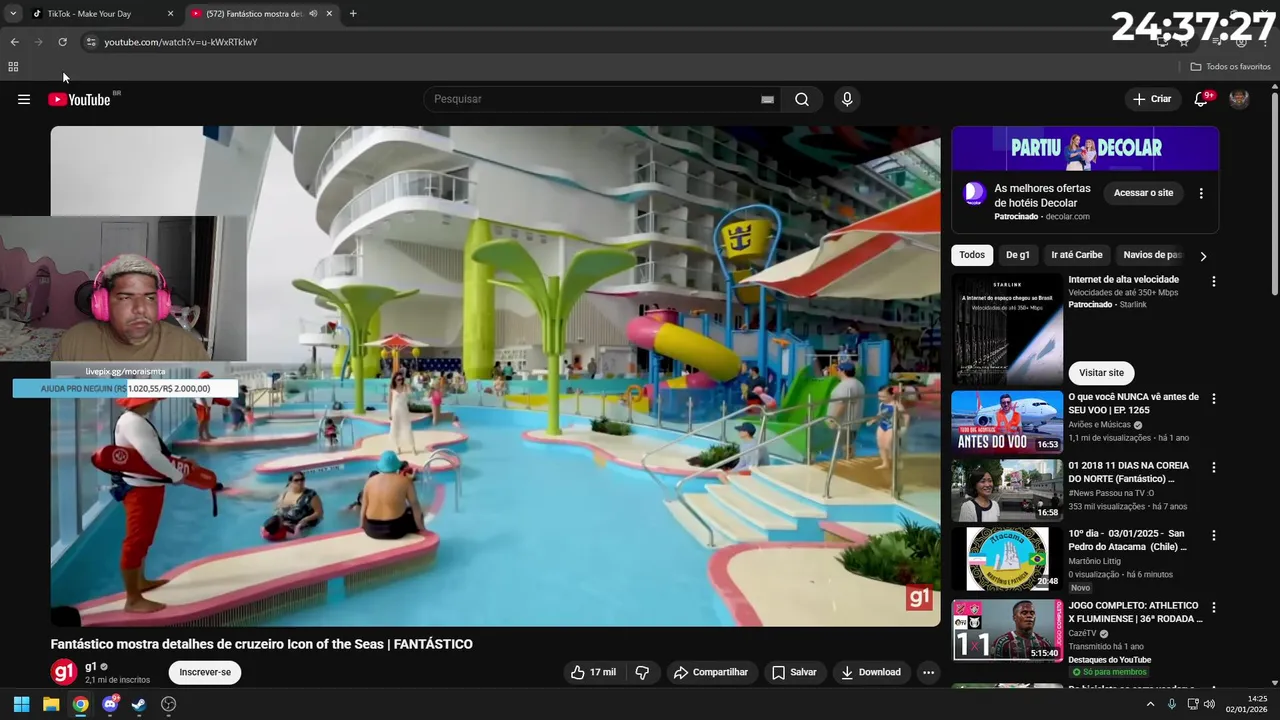
Task: Open File Explorer from the taskbar
Action: [x=51, y=704]
